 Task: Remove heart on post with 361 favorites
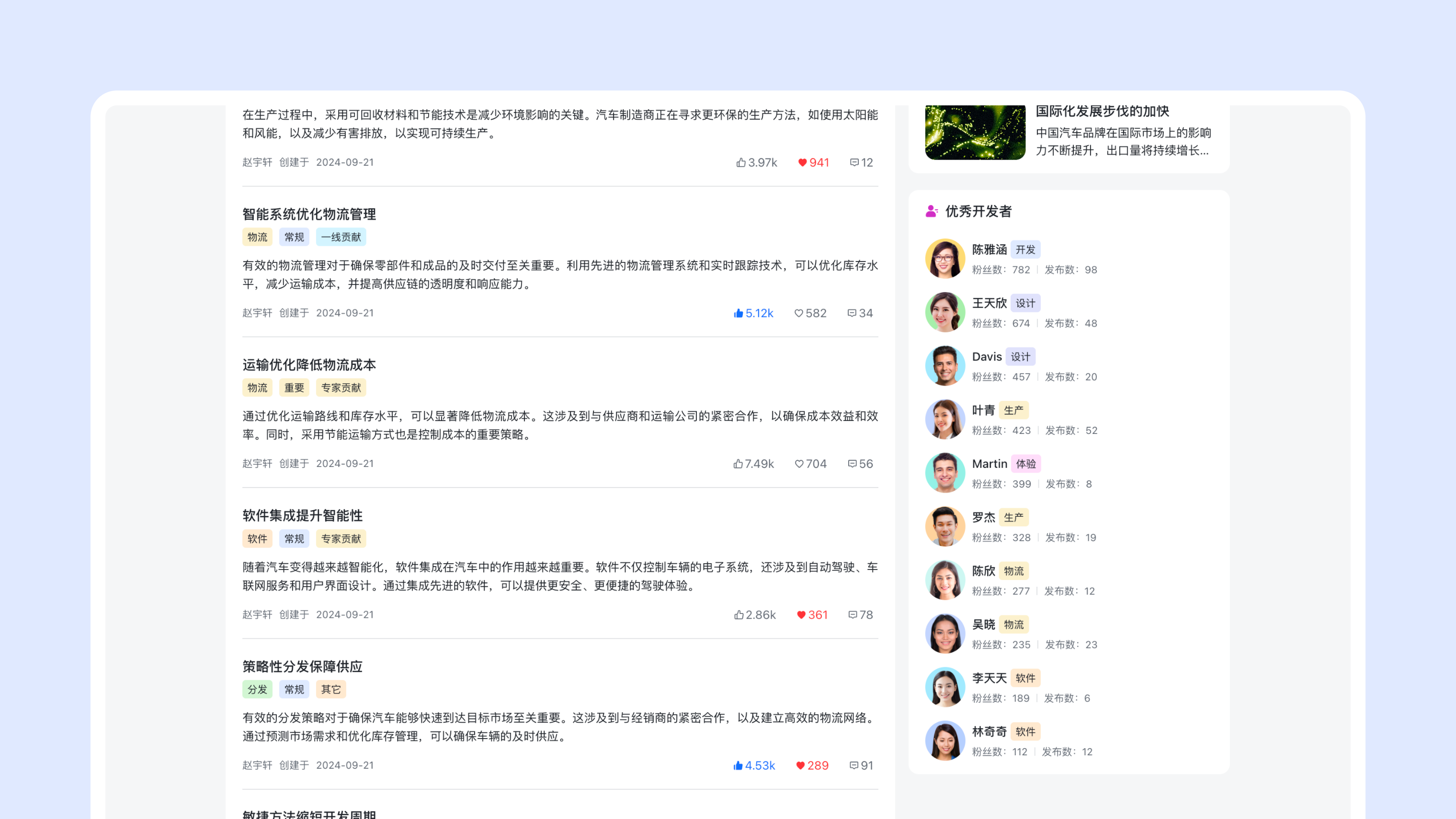[x=812, y=614]
